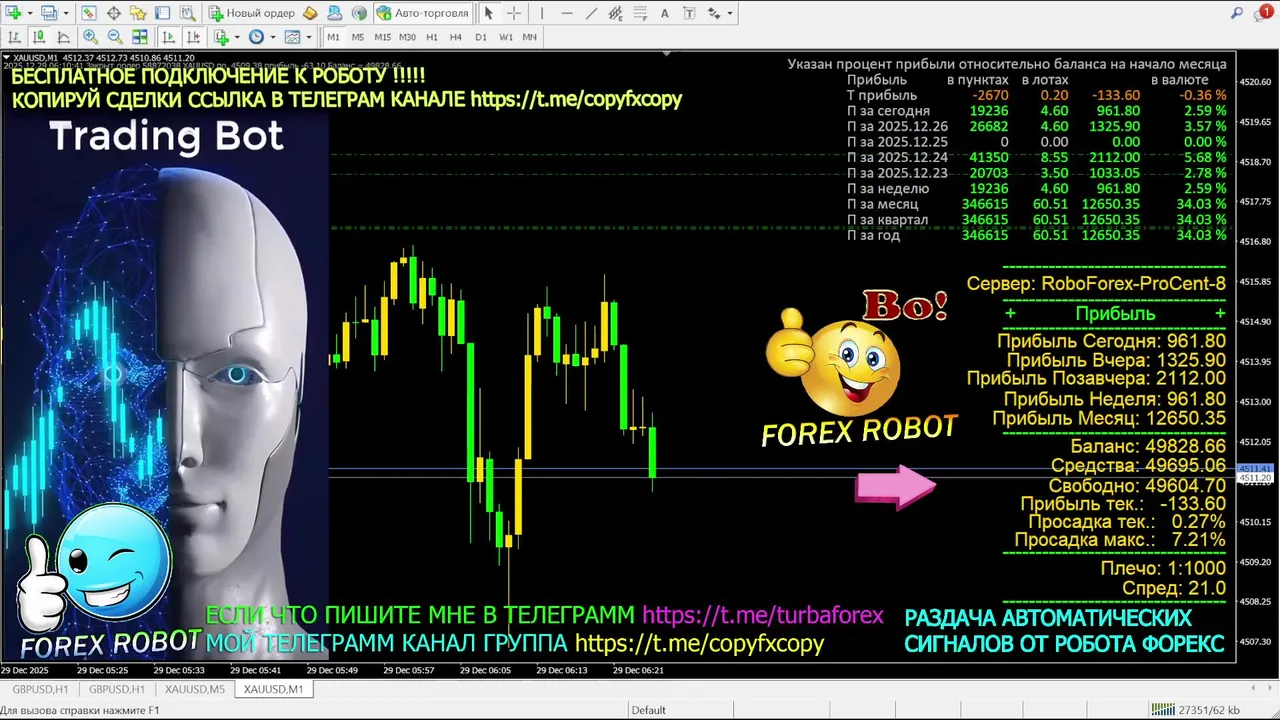This screenshot has height=720, width=1280.
Task: Click the Default profile in status bar
Action: click(648, 710)
